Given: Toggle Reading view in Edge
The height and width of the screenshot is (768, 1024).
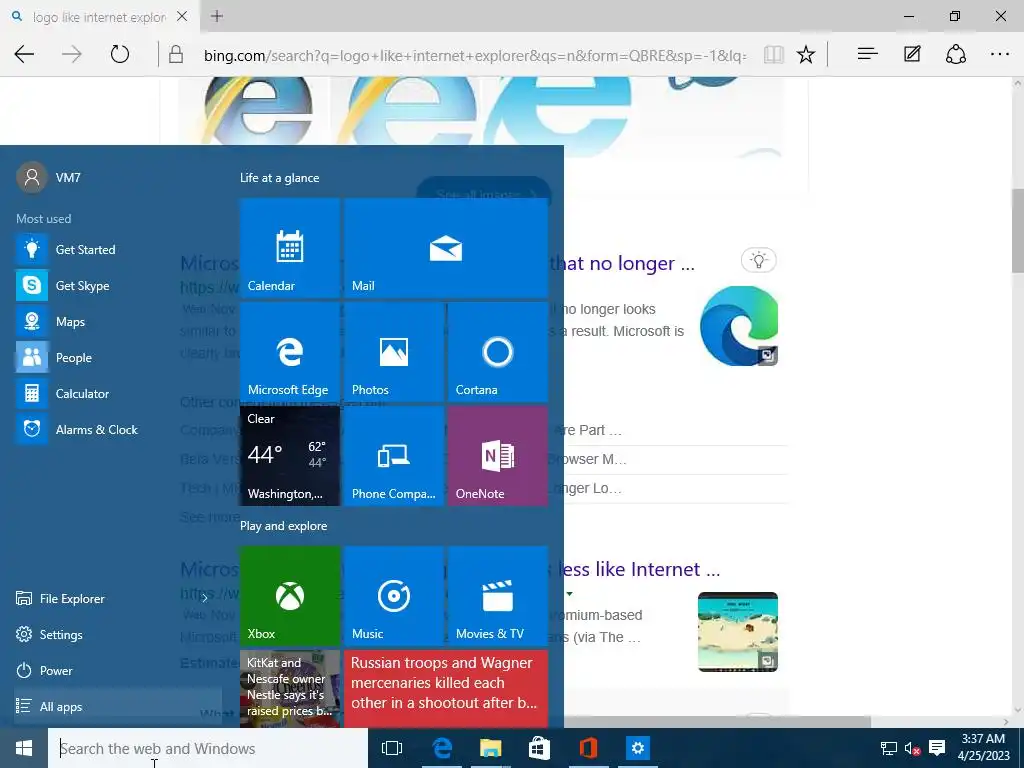Looking at the screenshot, I should click(774, 54).
